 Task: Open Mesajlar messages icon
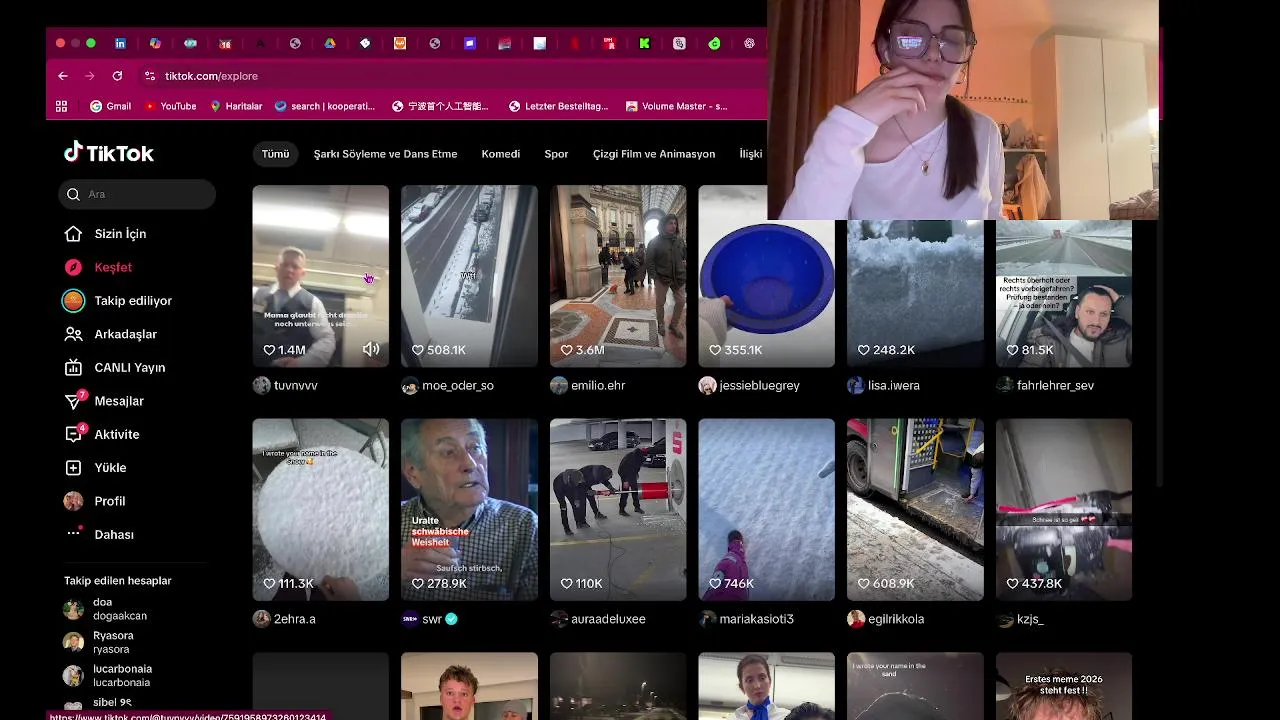pyautogui.click(x=73, y=401)
